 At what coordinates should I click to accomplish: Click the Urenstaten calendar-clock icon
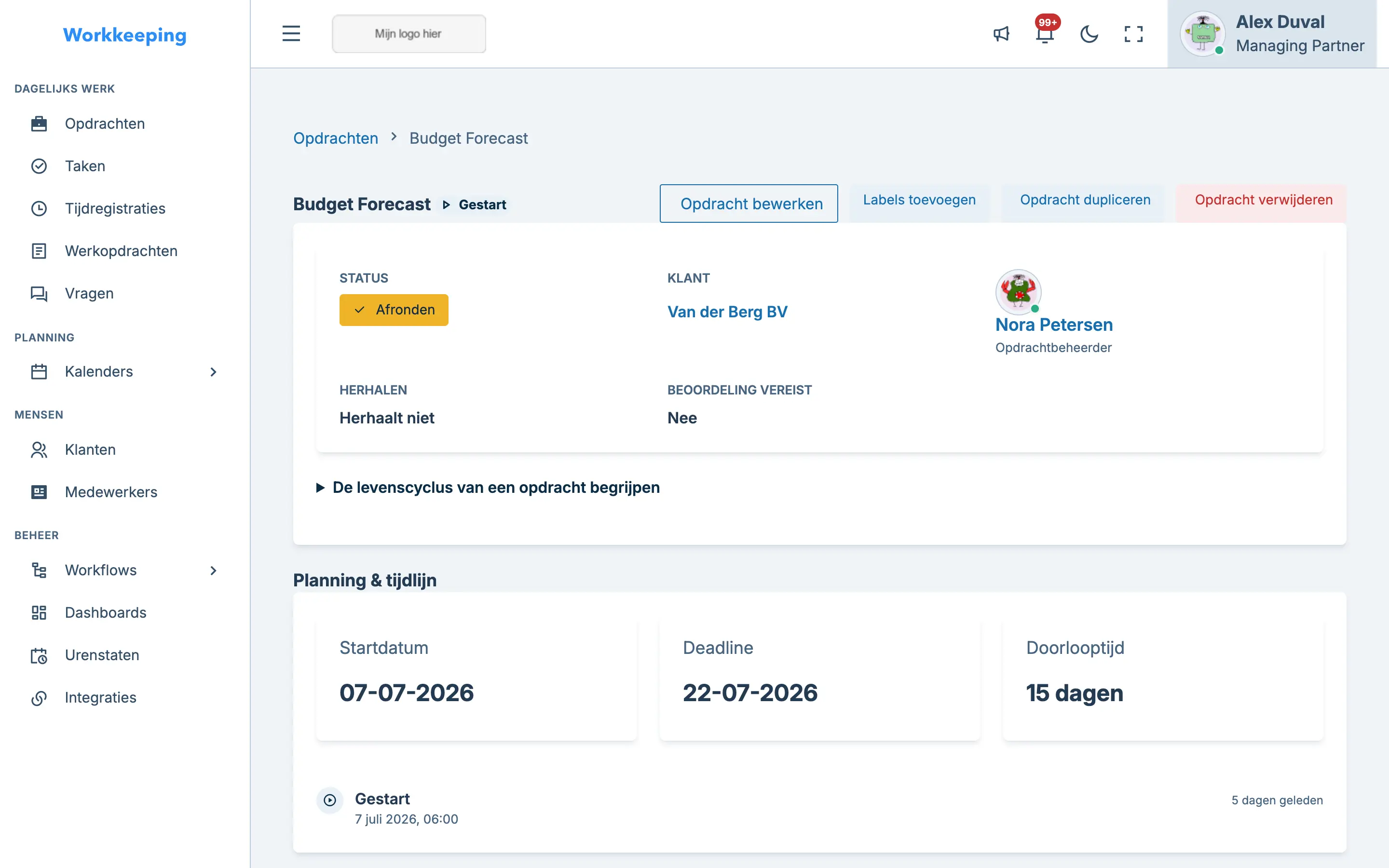[39, 655]
